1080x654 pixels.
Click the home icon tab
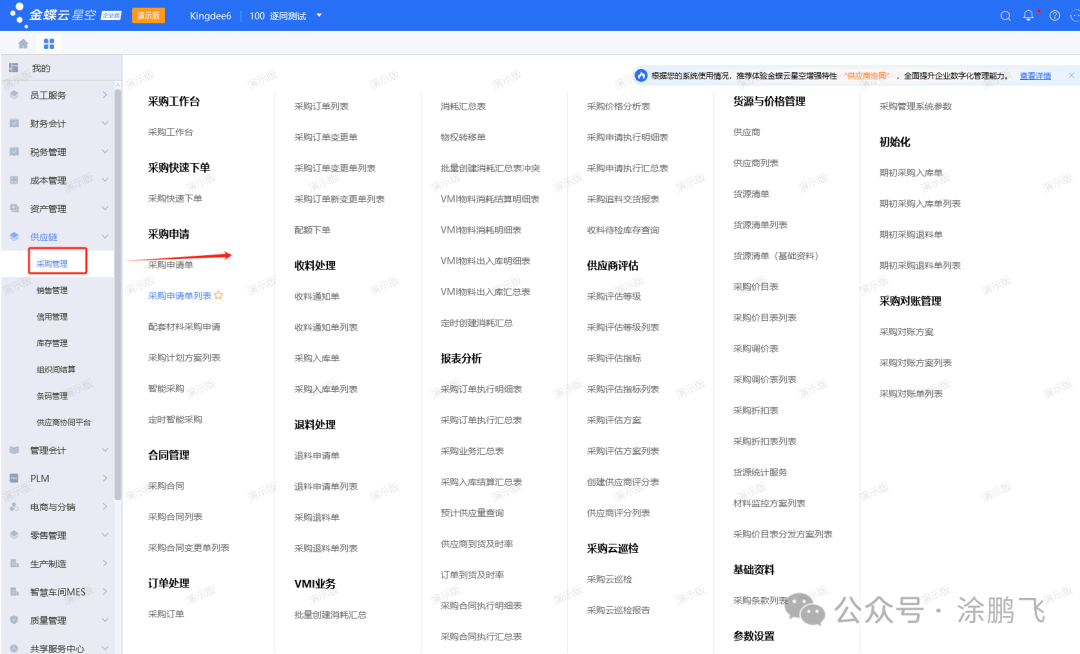[x=23, y=43]
